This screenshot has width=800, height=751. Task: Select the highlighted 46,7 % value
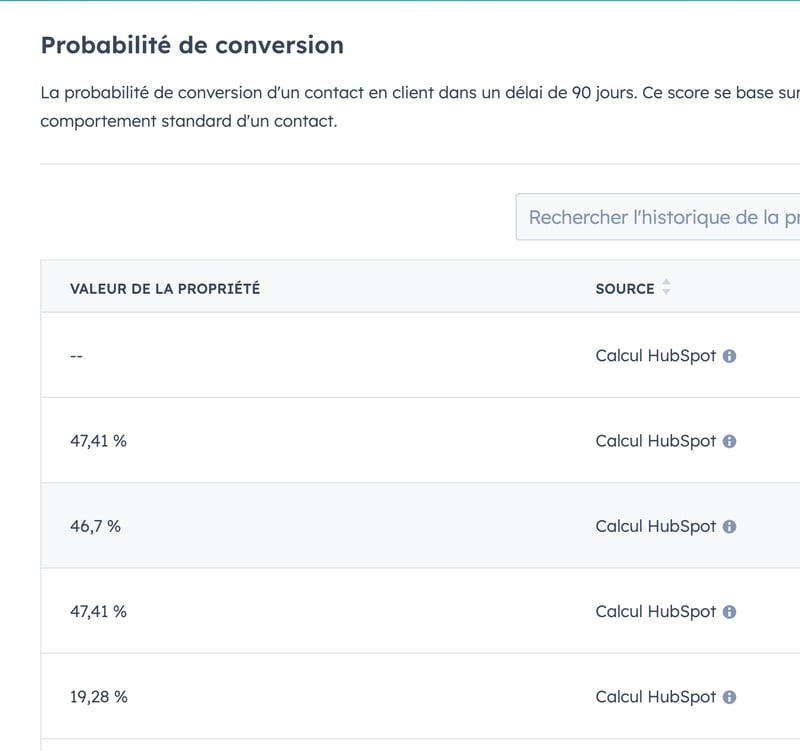[x=95, y=526]
